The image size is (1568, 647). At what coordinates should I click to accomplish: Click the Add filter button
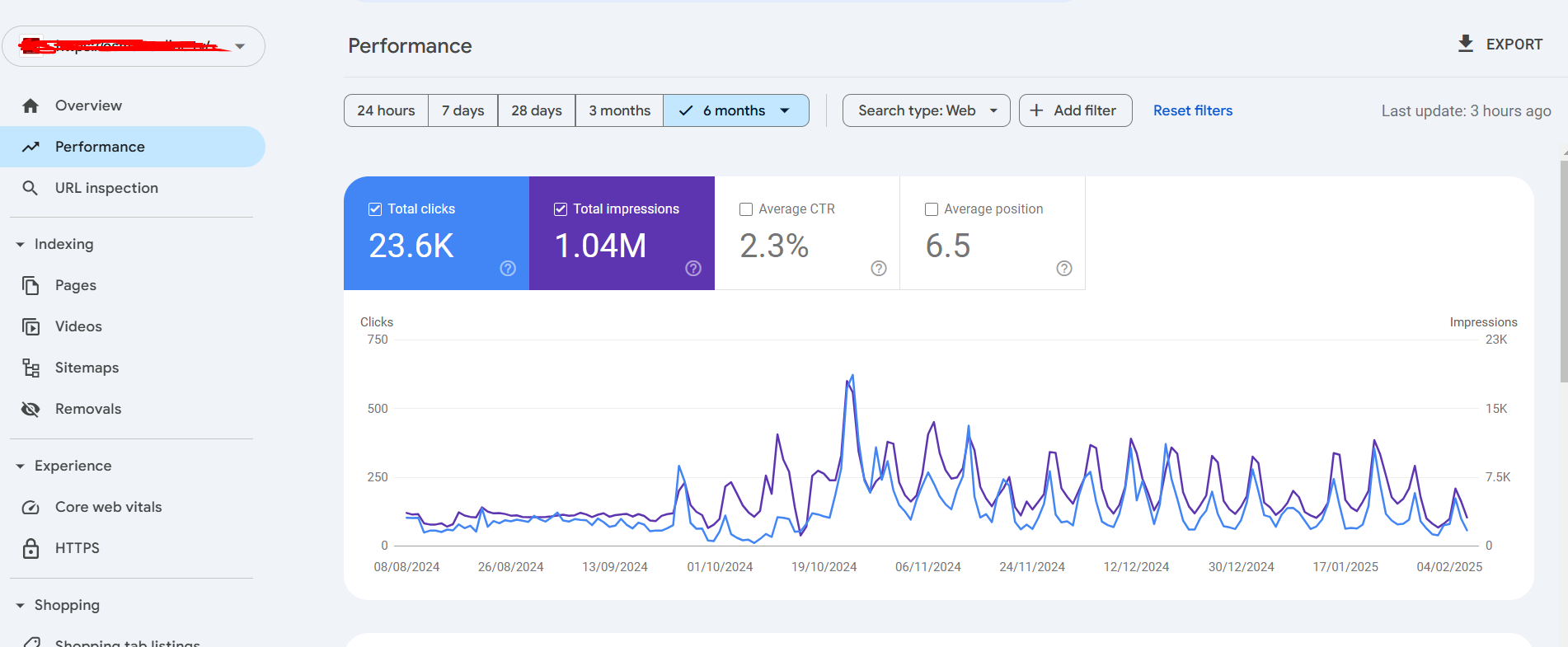(1074, 110)
